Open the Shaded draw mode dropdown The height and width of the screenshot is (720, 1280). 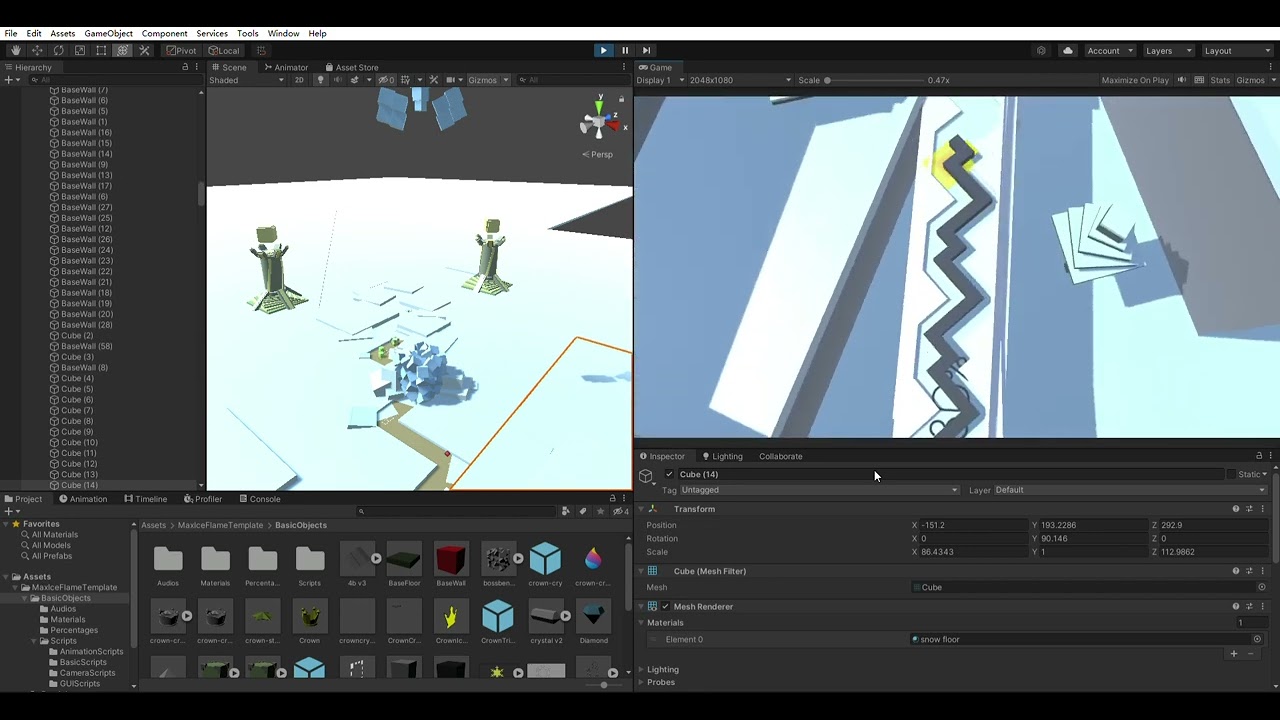click(246, 80)
